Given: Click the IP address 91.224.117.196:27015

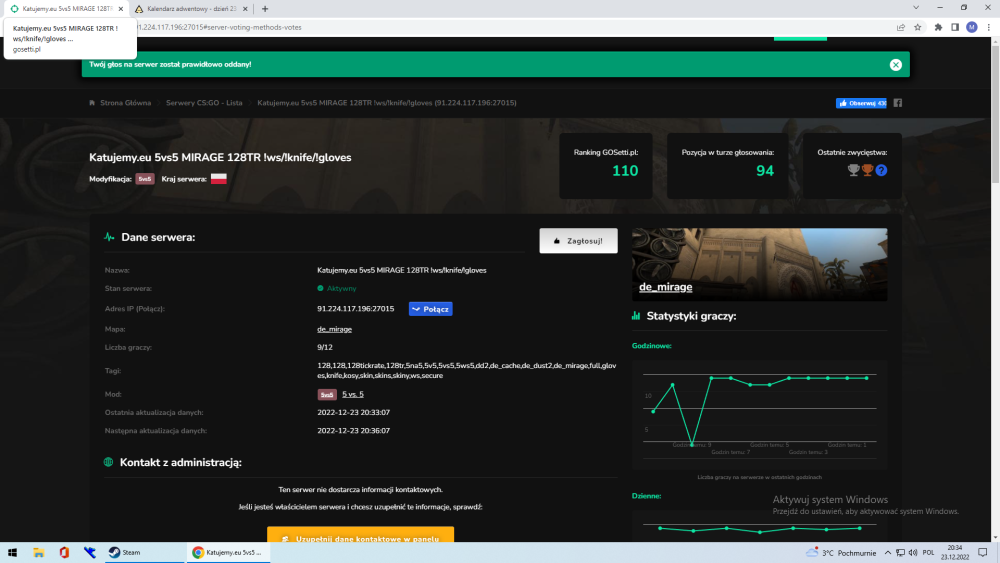Looking at the screenshot, I should [355, 309].
